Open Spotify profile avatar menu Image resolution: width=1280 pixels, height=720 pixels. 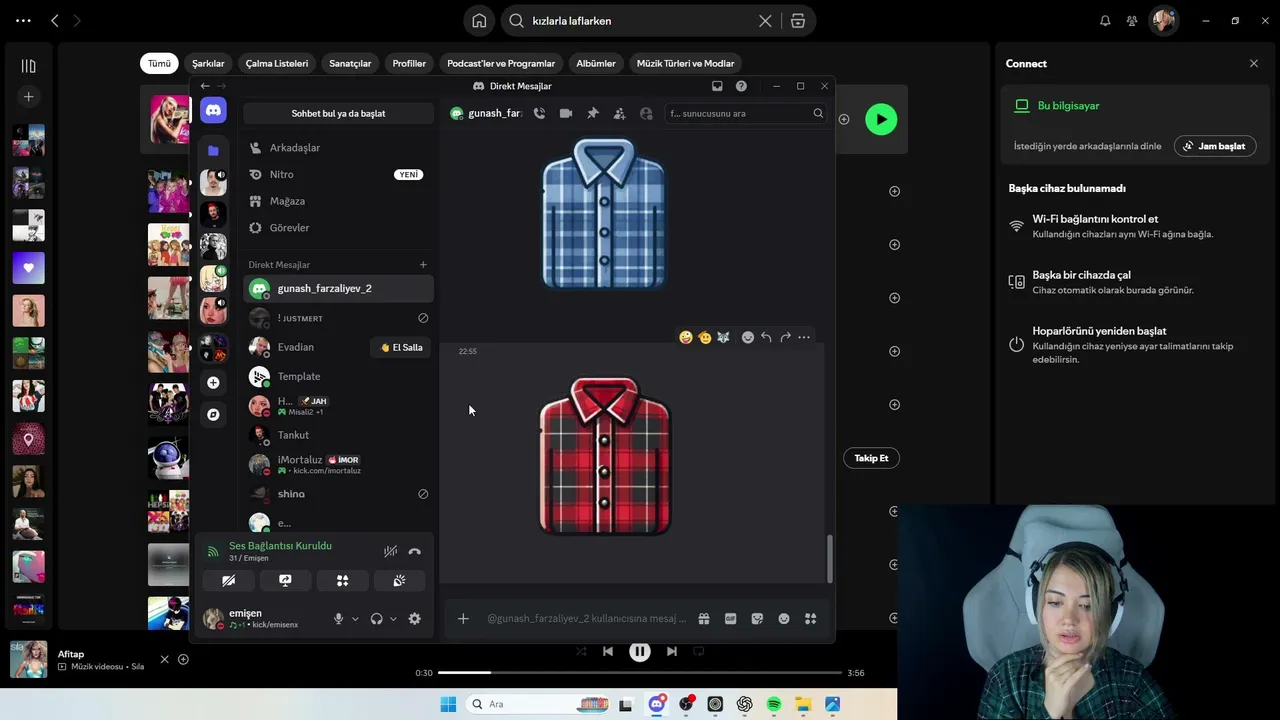coord(1163,20)
